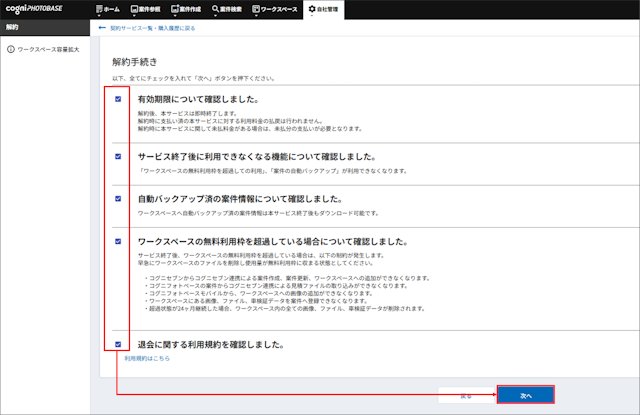Uncheck the ワークスペースの無料利用枠 checkbox
The image size is (640, 415).
click(x=118, y=241)
